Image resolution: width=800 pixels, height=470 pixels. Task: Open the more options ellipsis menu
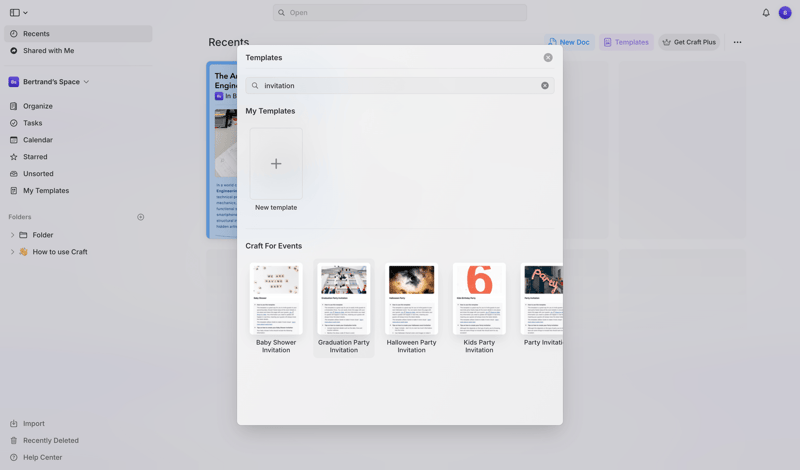pyautogui.click(x=737, y=42)
